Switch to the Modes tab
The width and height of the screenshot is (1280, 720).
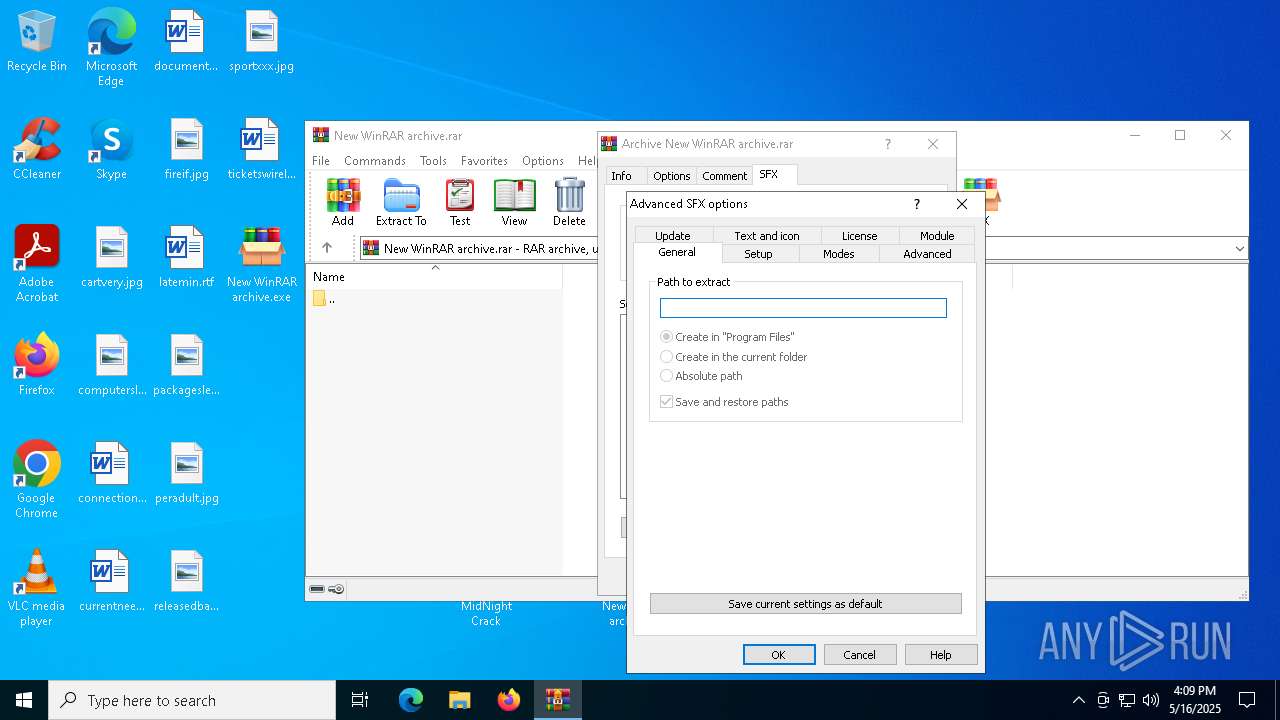tap(838, 254)
